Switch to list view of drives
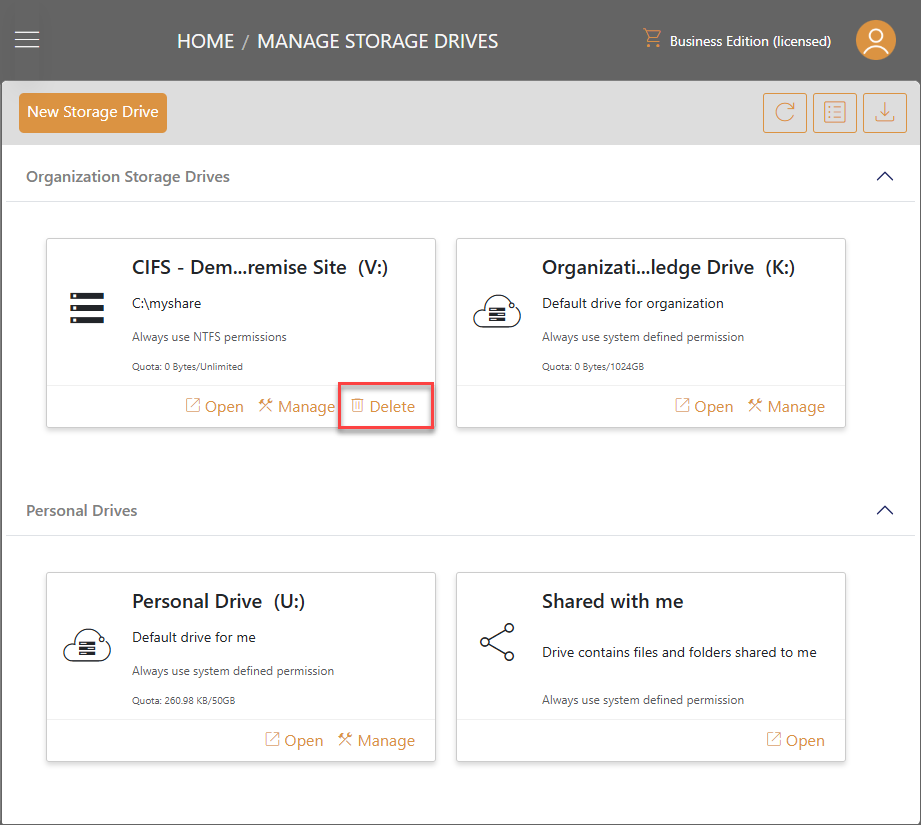921x825 pixels. [835, 113]
